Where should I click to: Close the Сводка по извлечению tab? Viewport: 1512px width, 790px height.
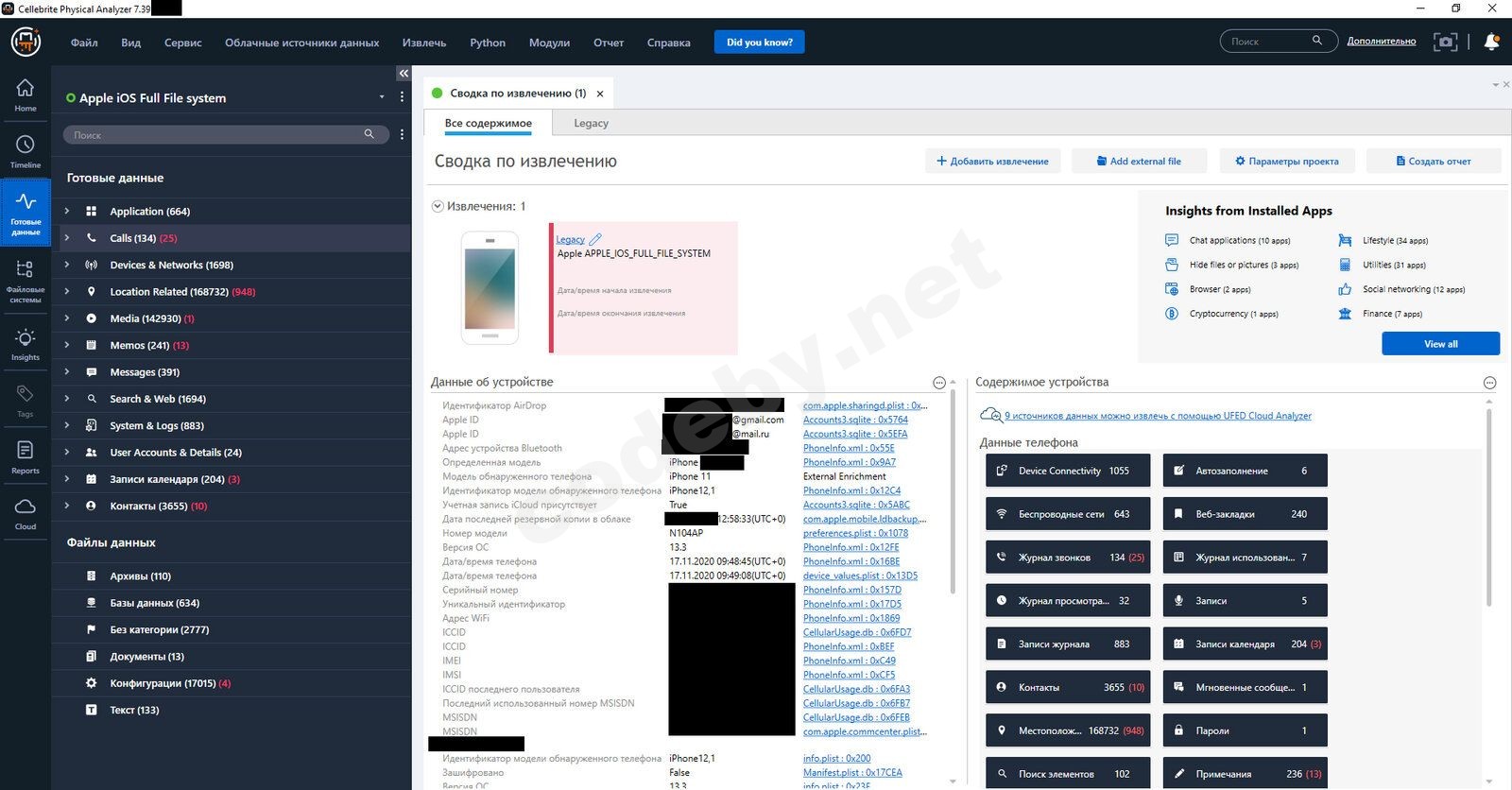(600, 94)
